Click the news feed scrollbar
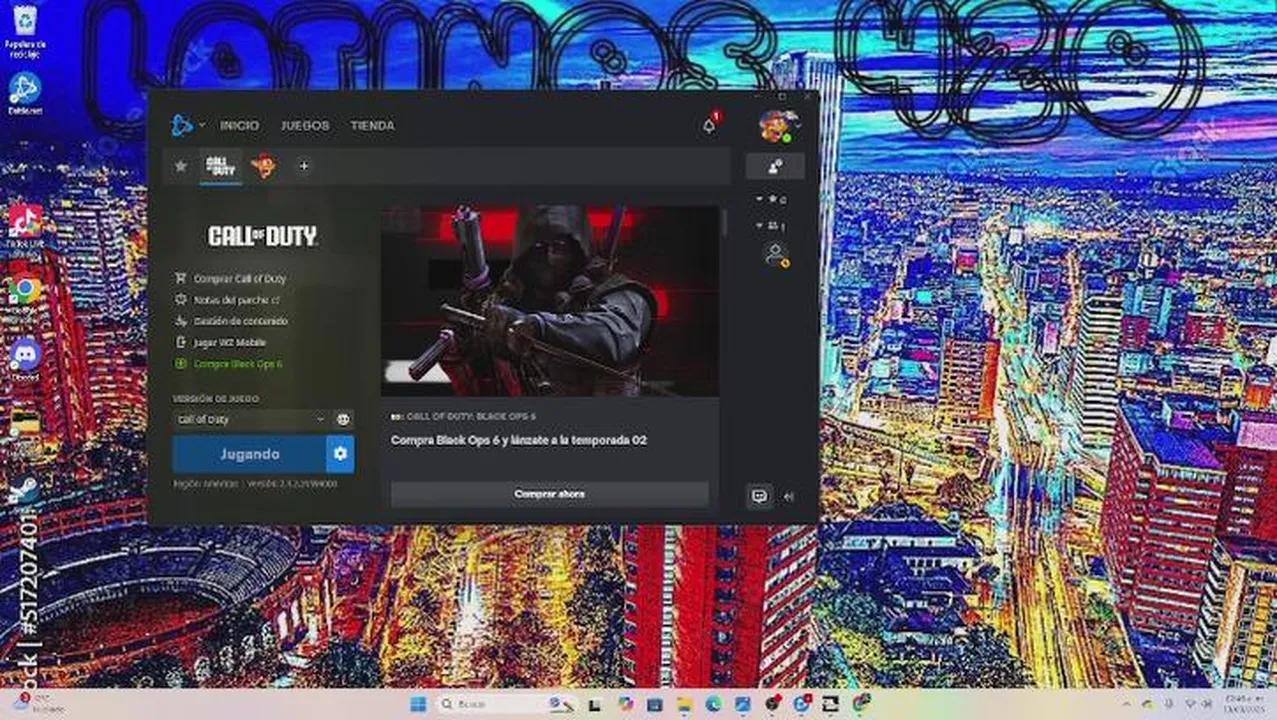1277x720 pixels. [724, 222]
